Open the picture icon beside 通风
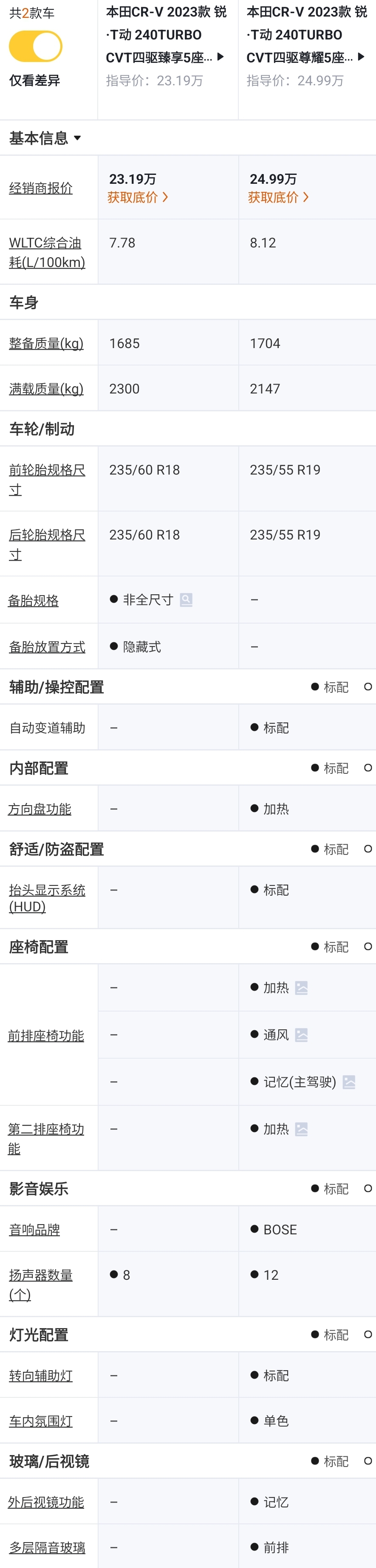Image resolution: width=376 pixels, height=1568 pixels. click(301, 1034)
